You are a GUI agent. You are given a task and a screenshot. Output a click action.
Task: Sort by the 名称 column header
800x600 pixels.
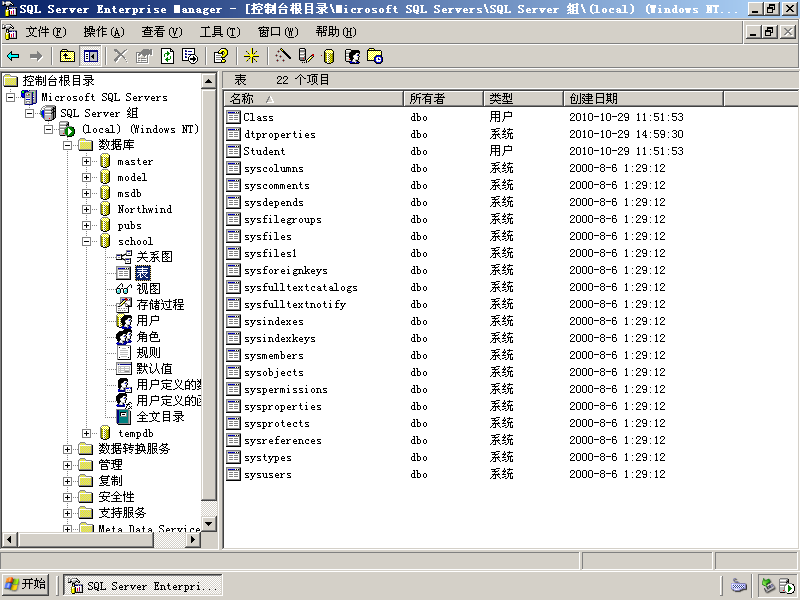coord(314,98)
